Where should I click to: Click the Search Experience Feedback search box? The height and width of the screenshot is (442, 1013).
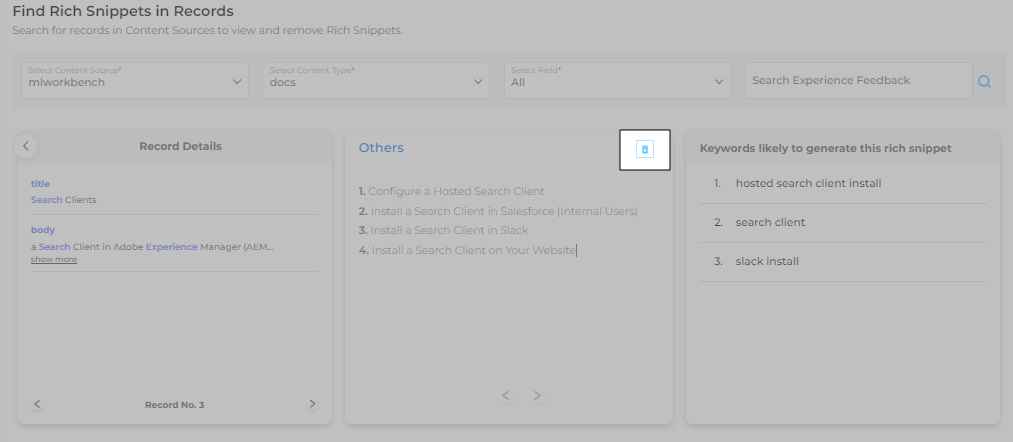[858, 81]
